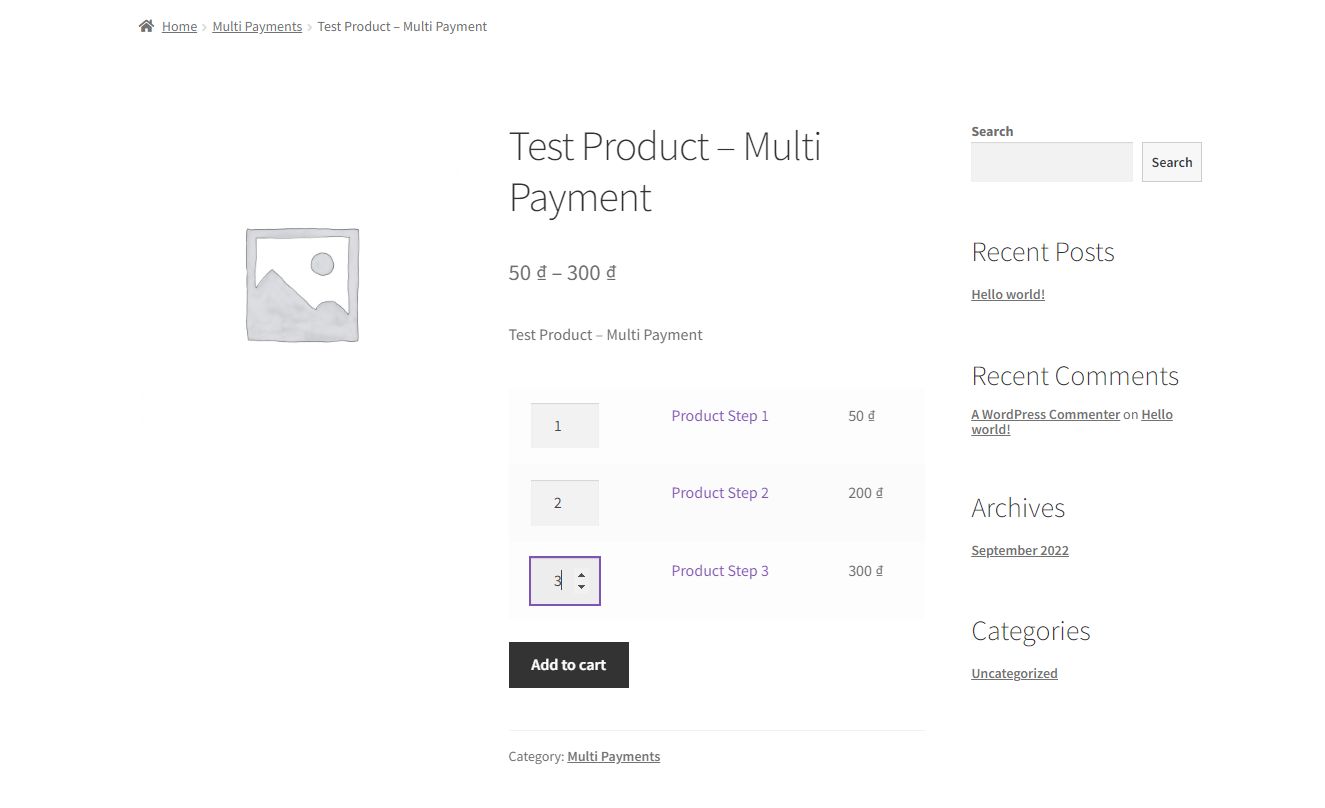Open the Product Step 2 link

[720, 493]
